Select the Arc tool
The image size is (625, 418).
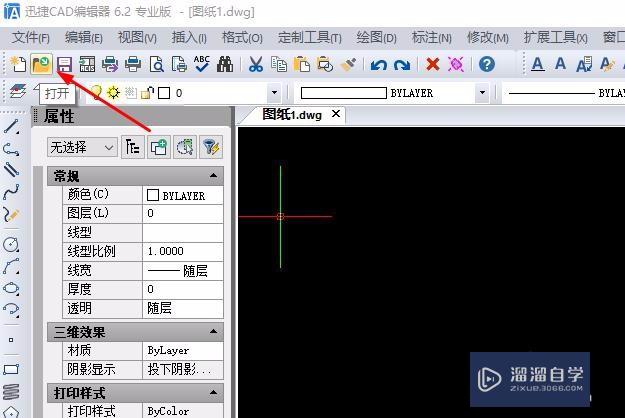[x=12, y=266]
